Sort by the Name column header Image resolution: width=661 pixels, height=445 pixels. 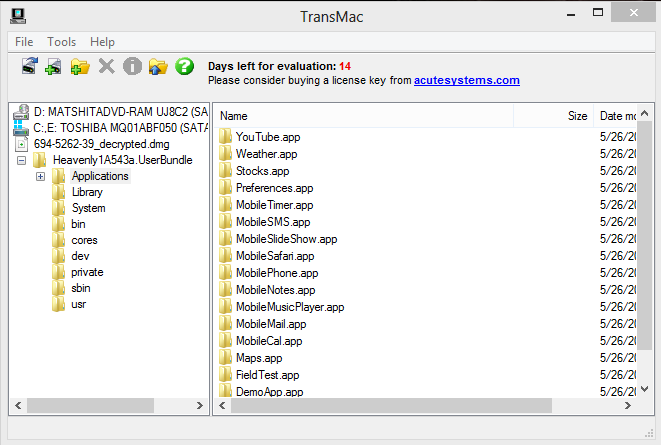click(x=363, y=116)
